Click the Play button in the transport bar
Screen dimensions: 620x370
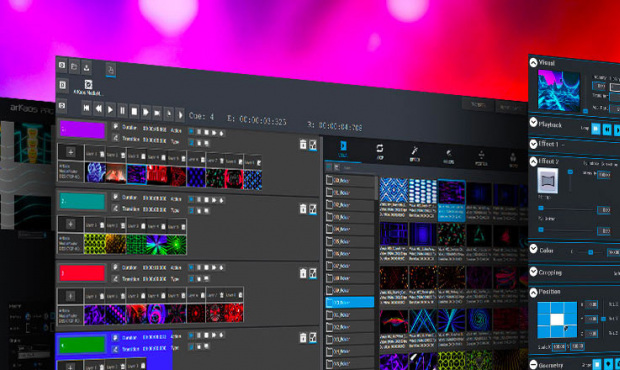click(x=110, y=109)
